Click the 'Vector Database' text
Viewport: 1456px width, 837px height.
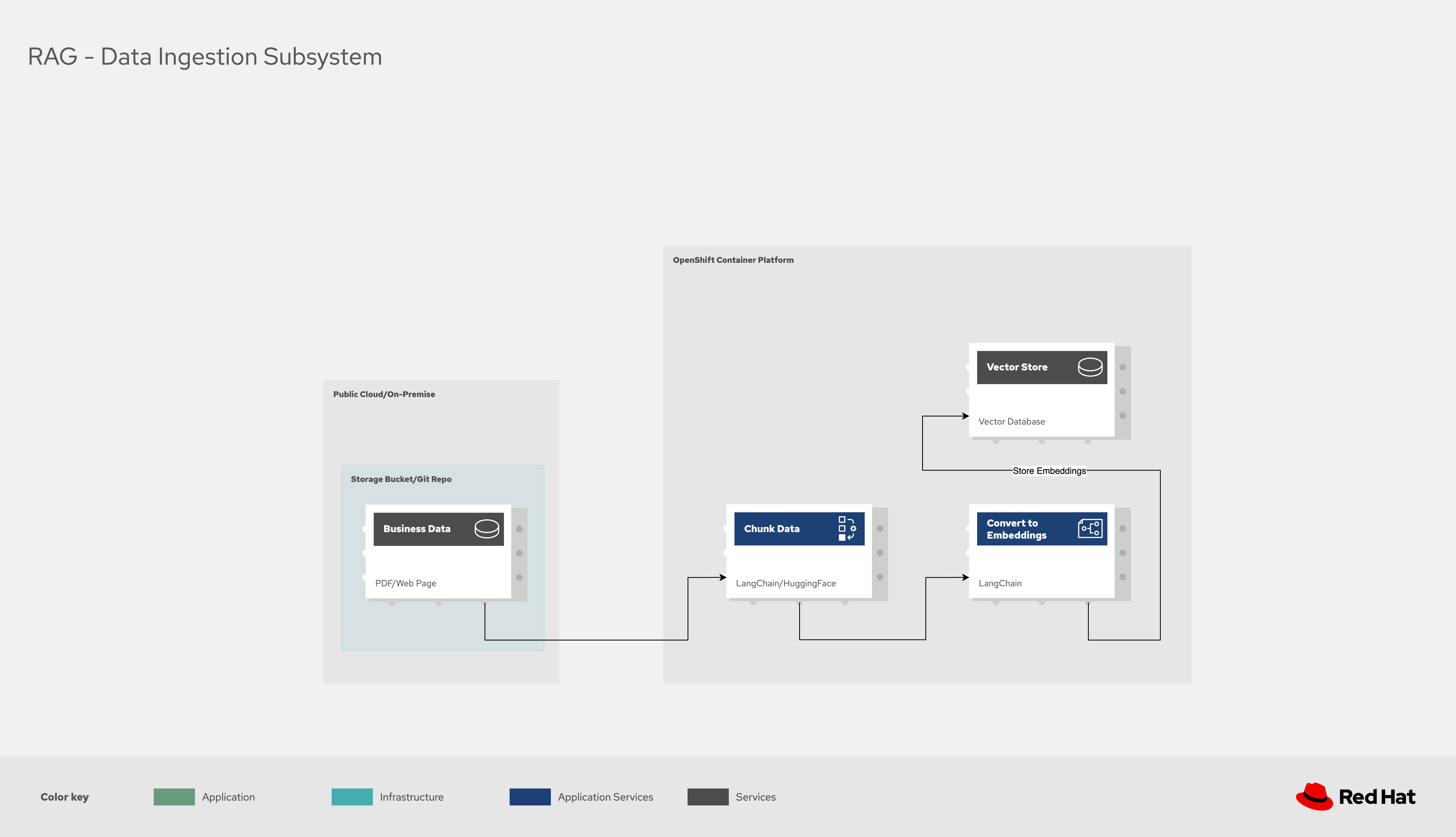(1012, 421)
